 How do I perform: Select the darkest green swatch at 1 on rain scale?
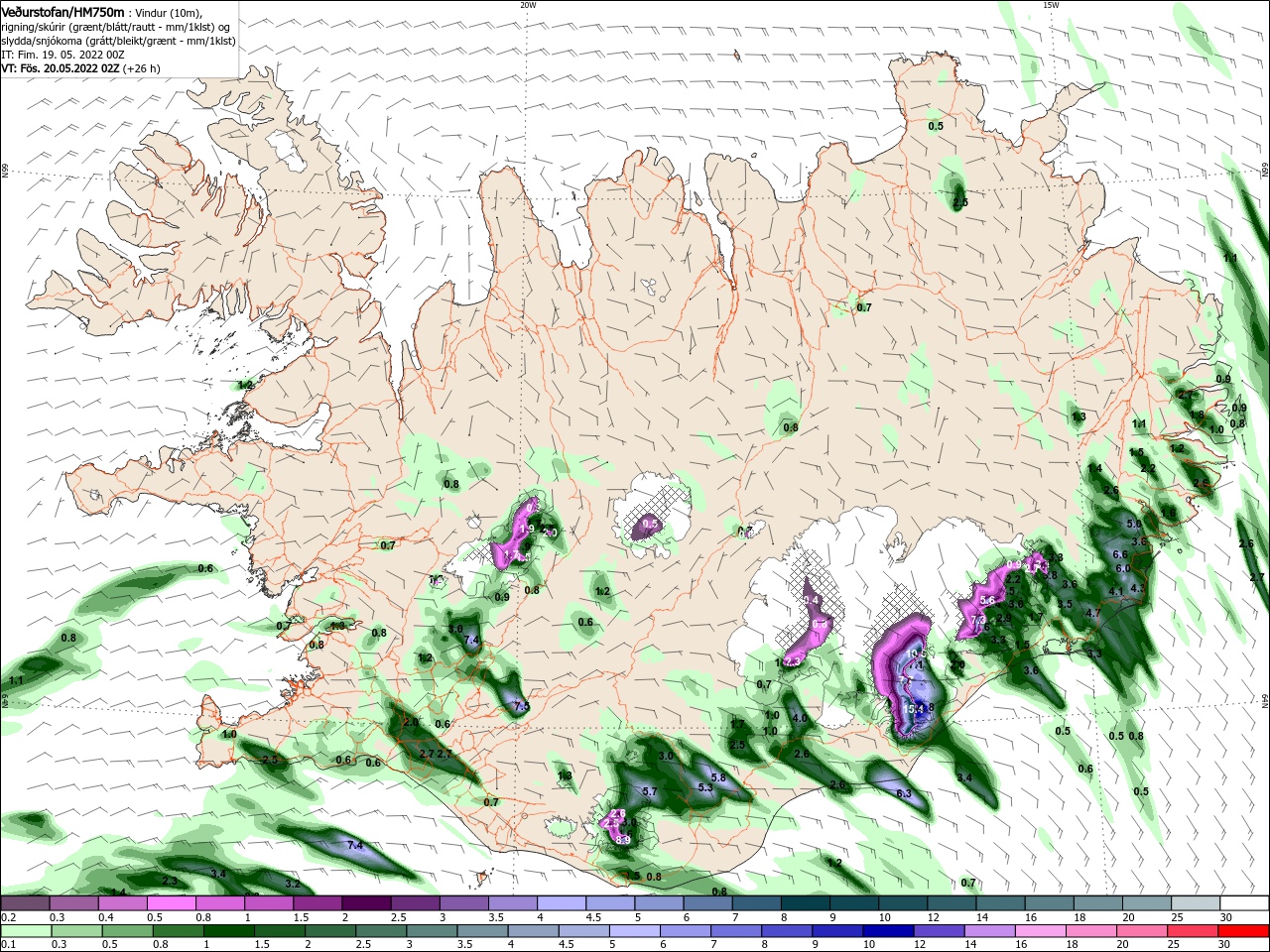coord(228,931)
